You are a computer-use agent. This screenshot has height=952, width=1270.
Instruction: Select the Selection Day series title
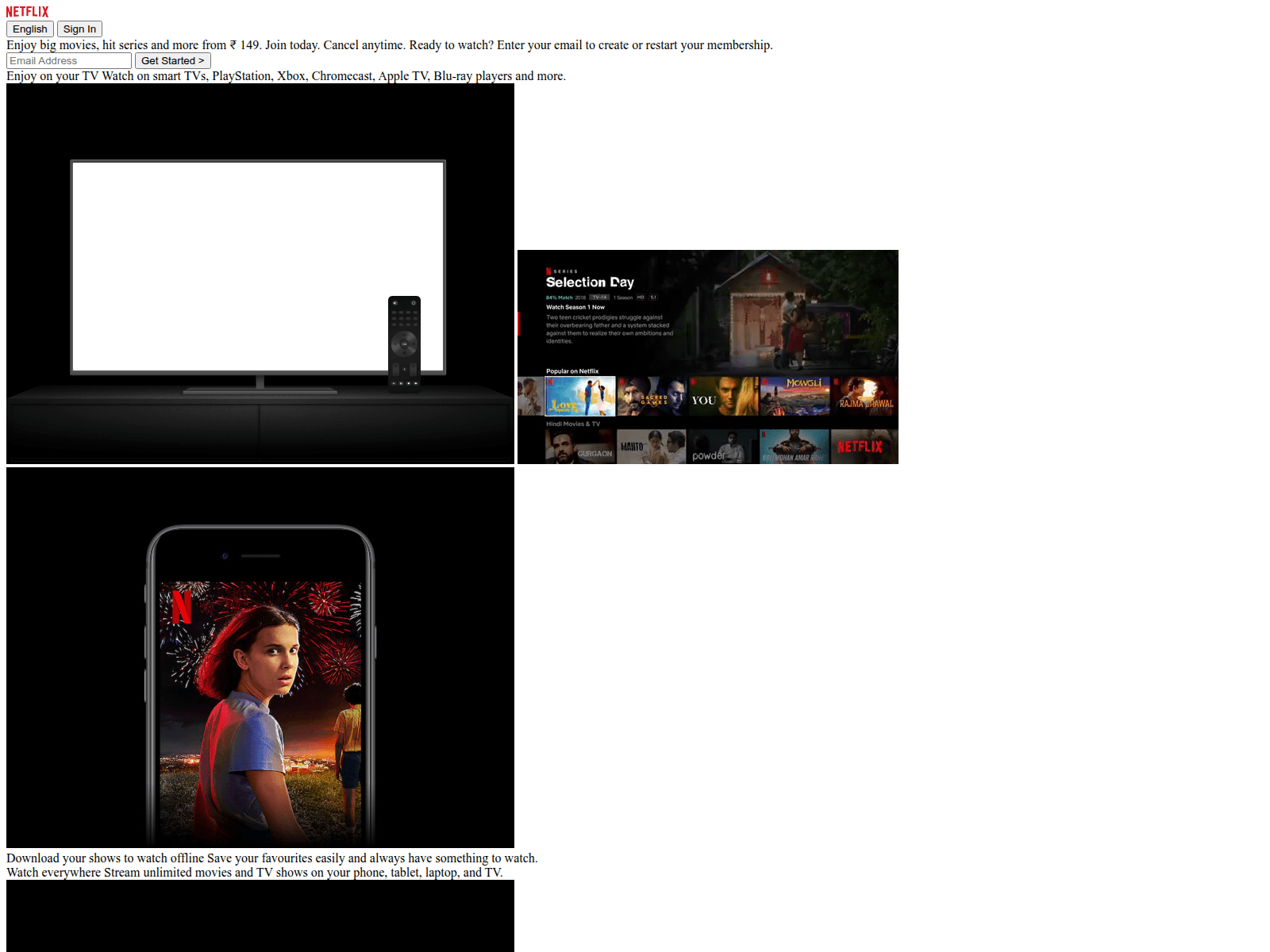590,282
